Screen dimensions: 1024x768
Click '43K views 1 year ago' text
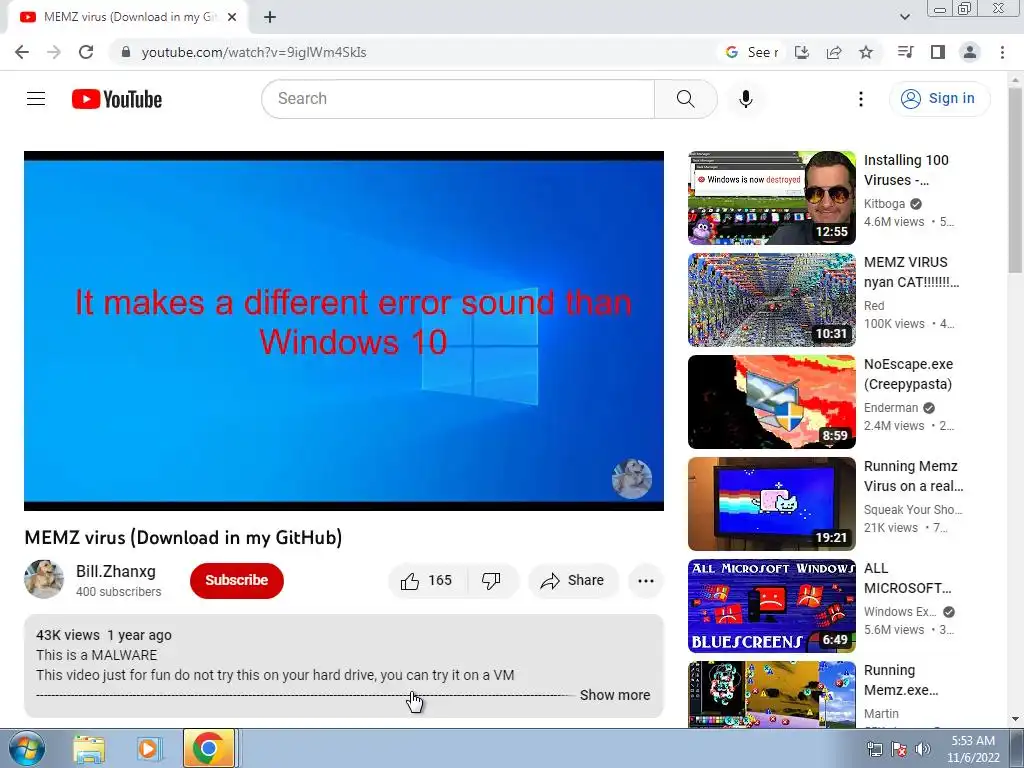(104, 635)
